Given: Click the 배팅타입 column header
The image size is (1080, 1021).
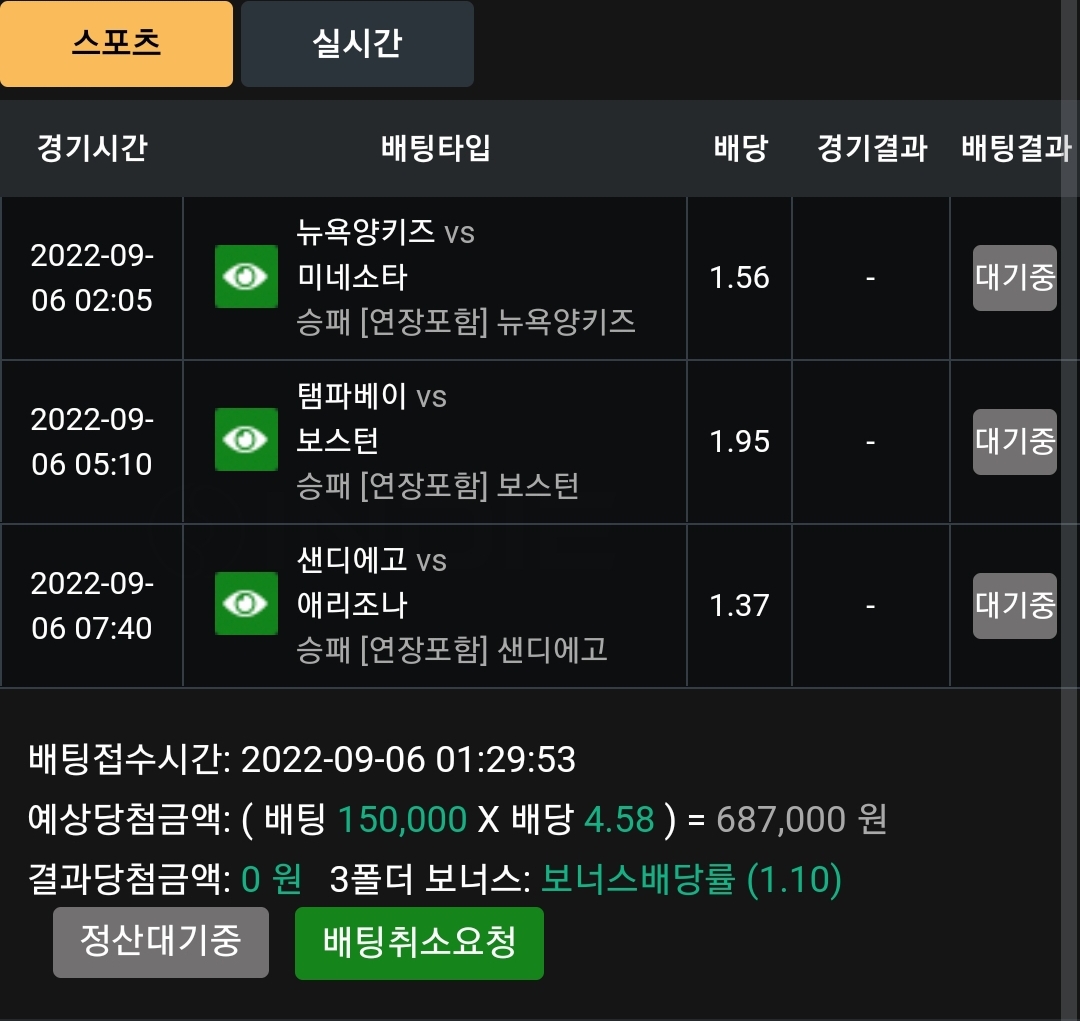Looking at the screenshot, I should tap(435, 148).
